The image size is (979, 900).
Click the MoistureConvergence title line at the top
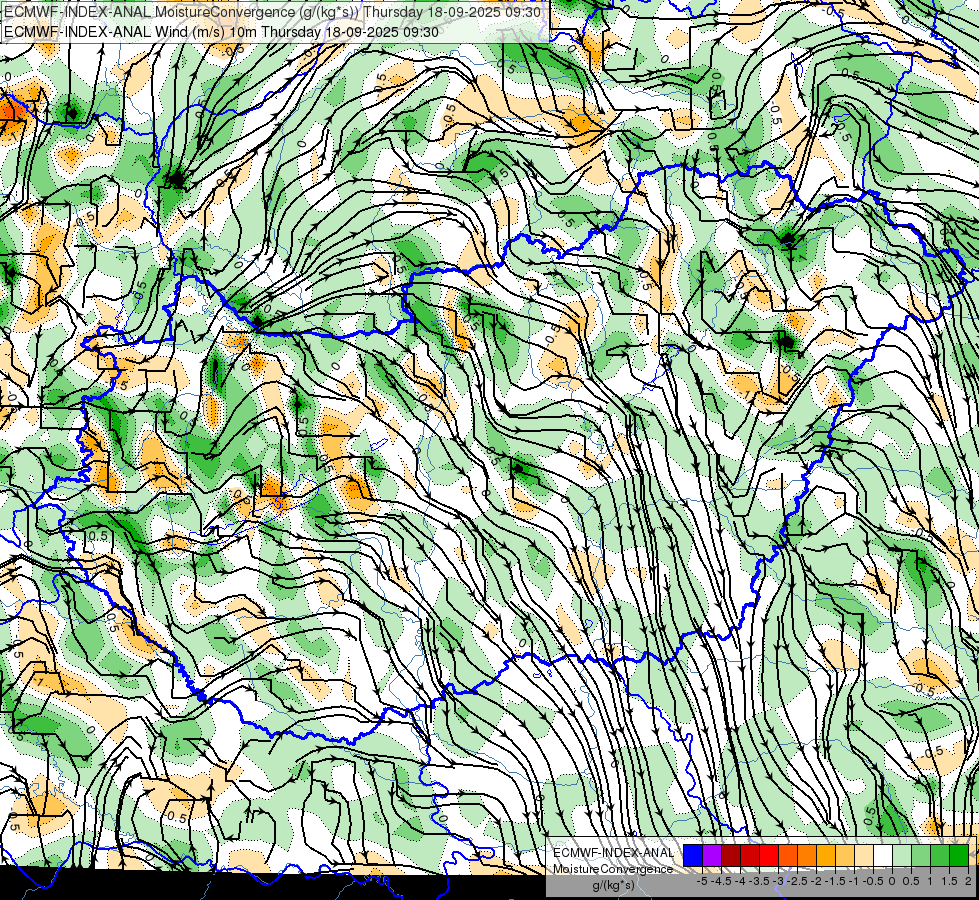pyautogui.click(x=272, y=12)
